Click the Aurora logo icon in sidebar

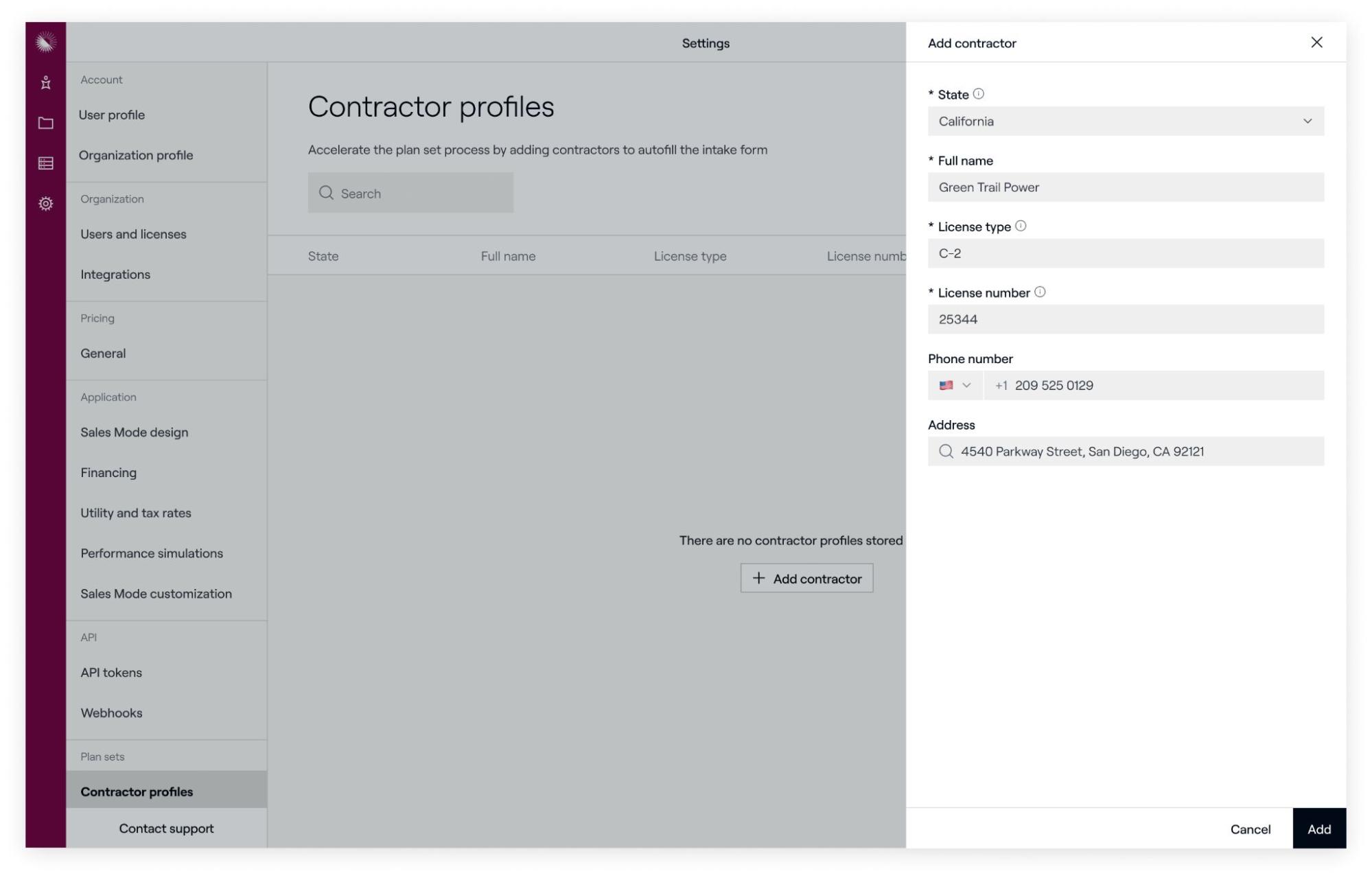[x=45, y=43]
